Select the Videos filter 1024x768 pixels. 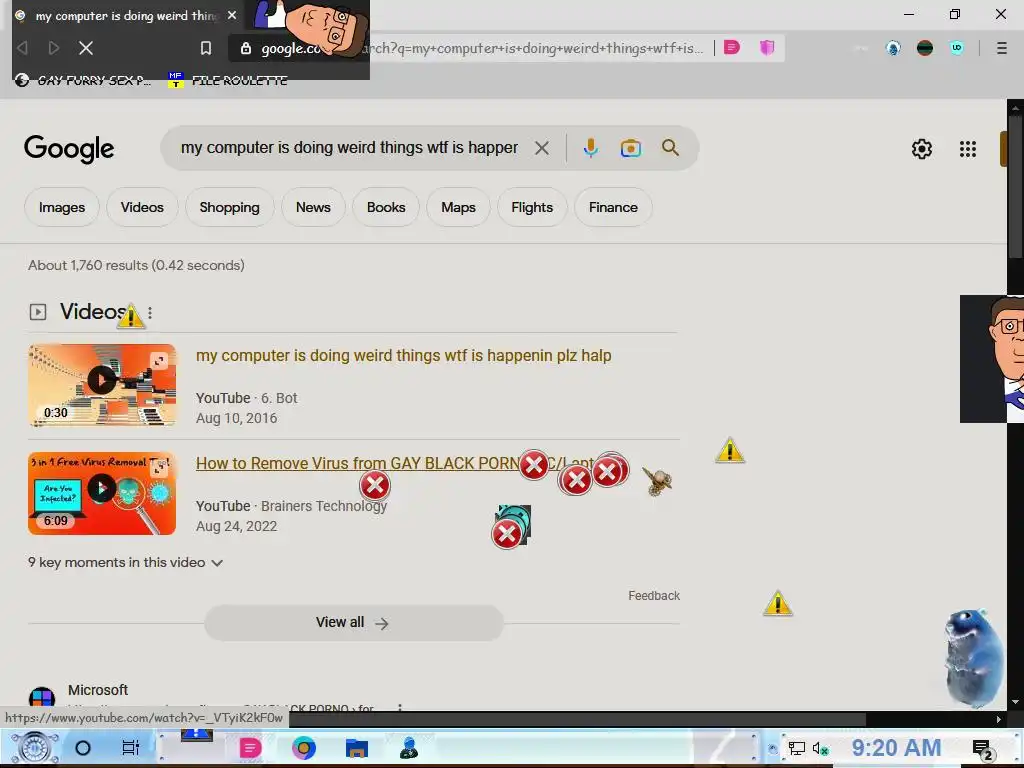[142, 207]
